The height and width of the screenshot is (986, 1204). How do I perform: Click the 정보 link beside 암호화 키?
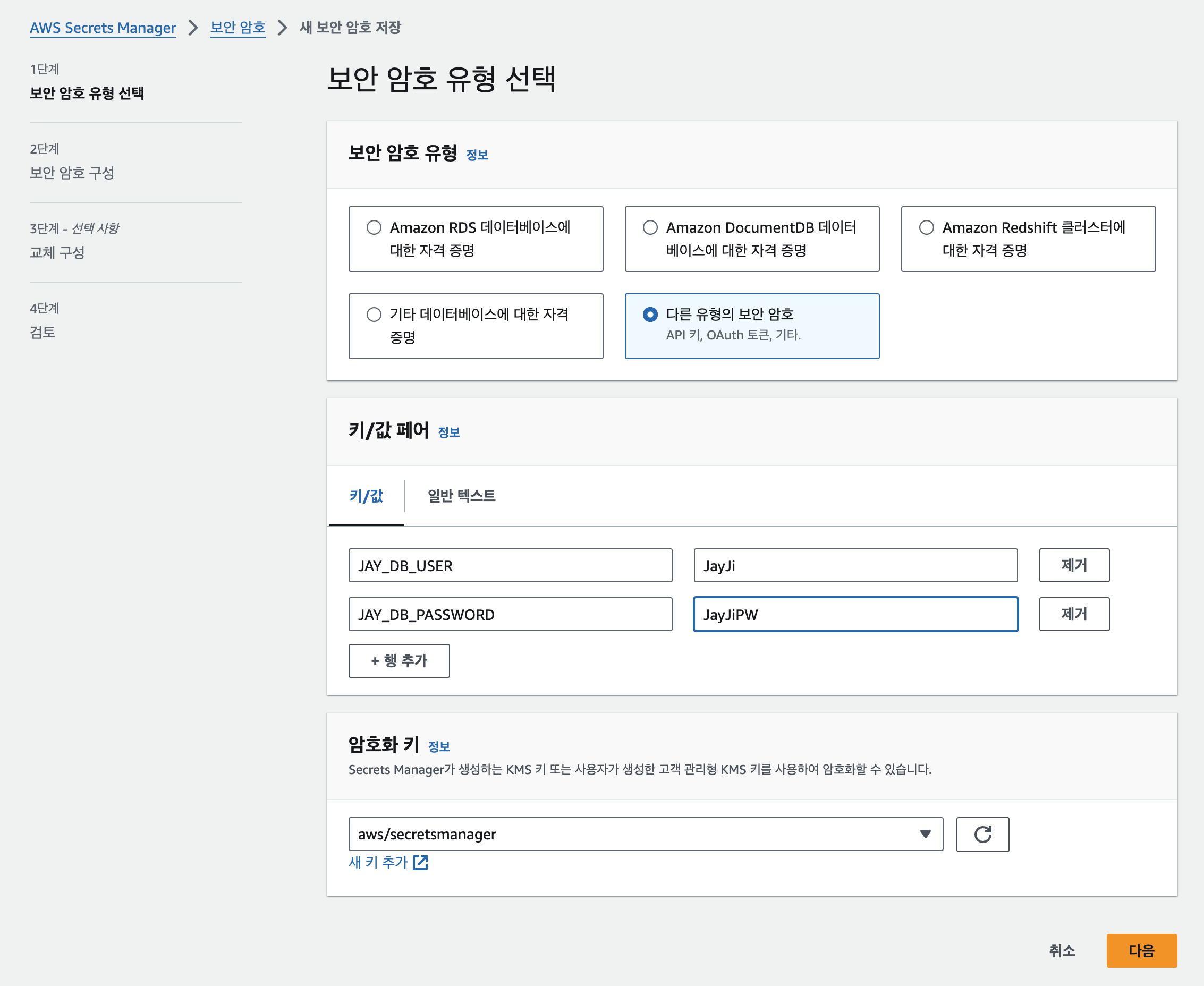(x=438, y=747)
